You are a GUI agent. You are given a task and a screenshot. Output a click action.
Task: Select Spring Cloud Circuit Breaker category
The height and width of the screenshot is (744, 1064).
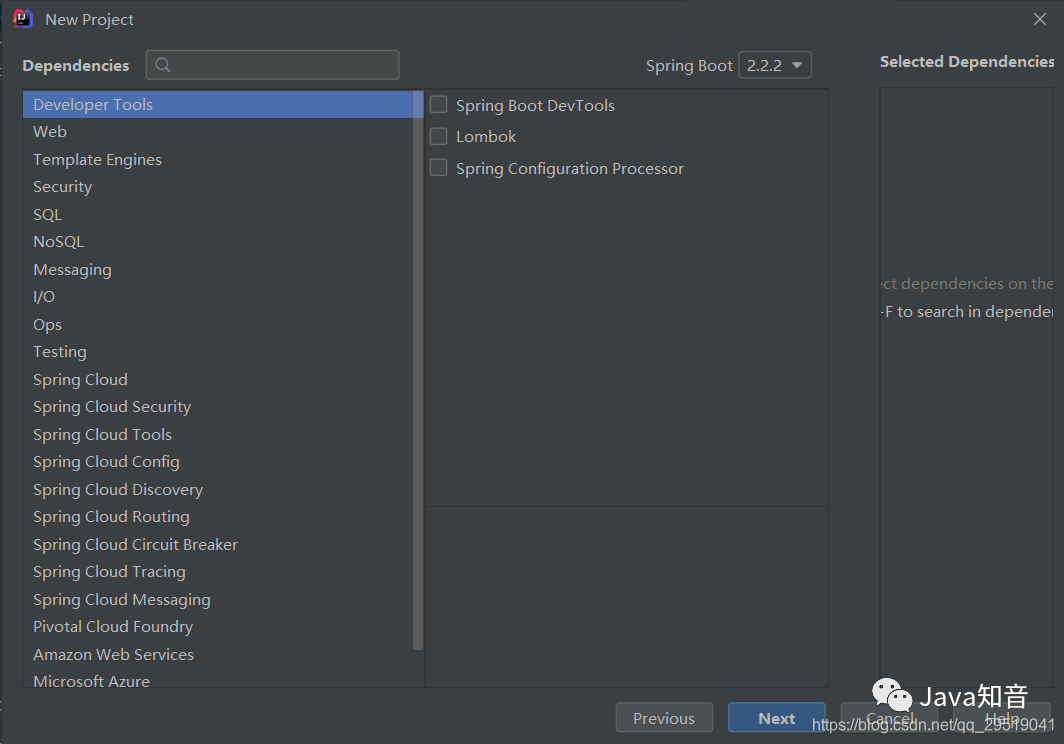coord(218,544)
